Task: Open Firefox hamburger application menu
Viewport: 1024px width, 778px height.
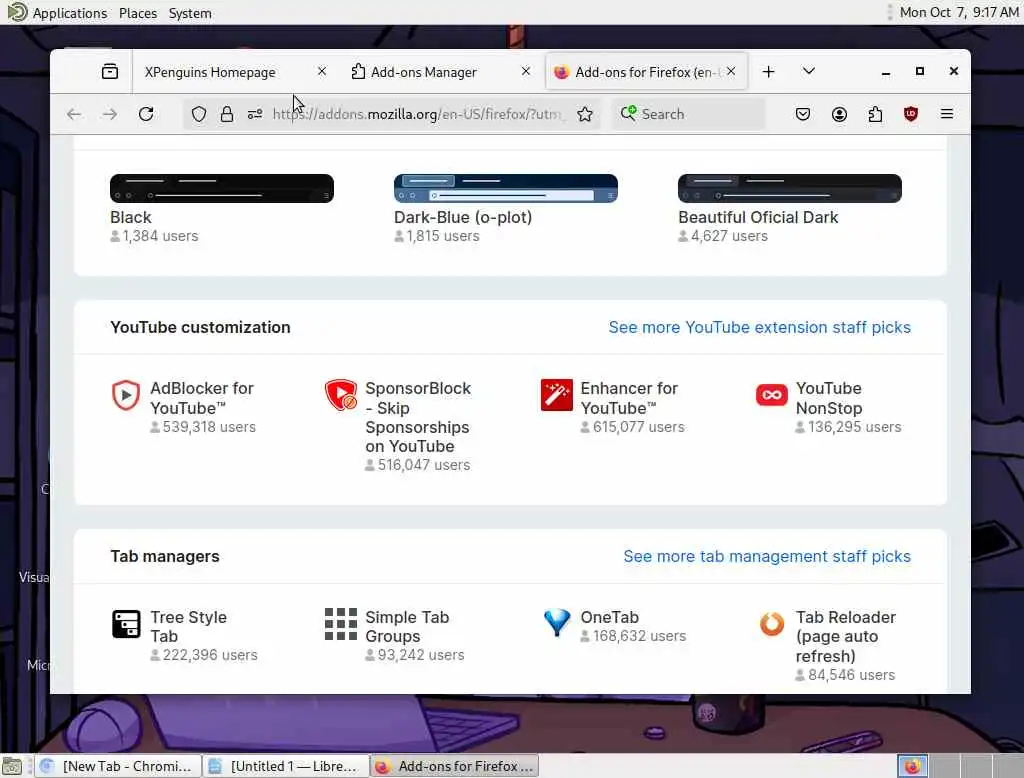Action: tap(947, 114)
